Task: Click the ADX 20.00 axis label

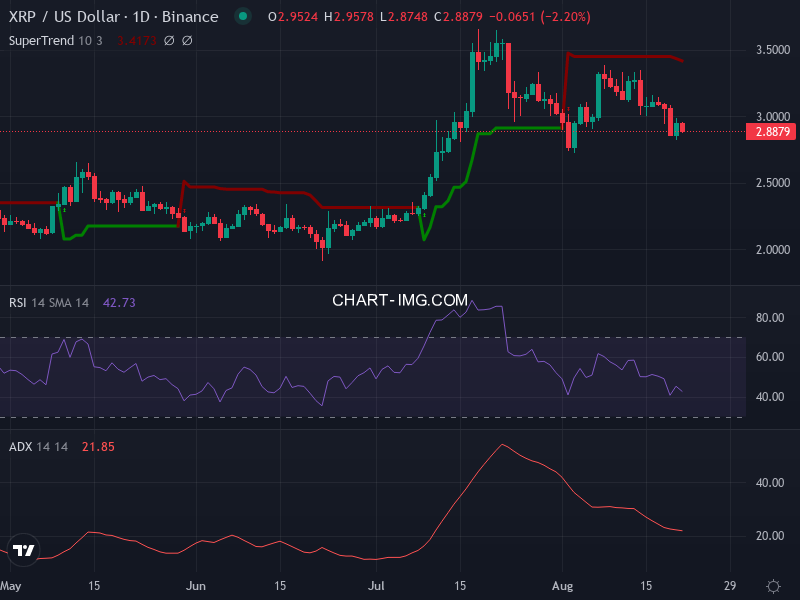Action: [769, 536]
